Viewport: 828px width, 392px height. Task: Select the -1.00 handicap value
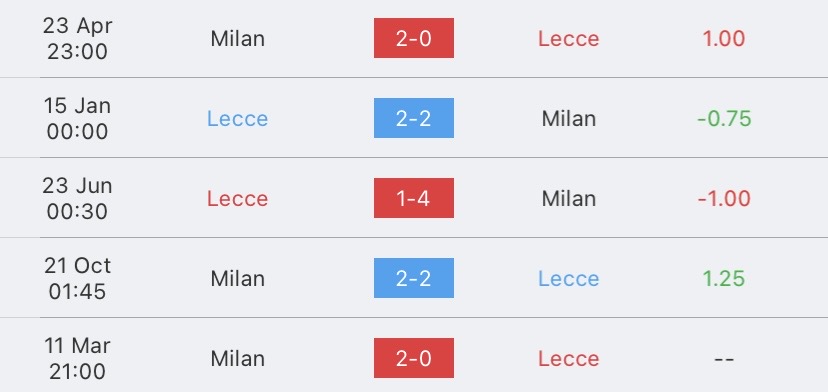pos(723,199)
